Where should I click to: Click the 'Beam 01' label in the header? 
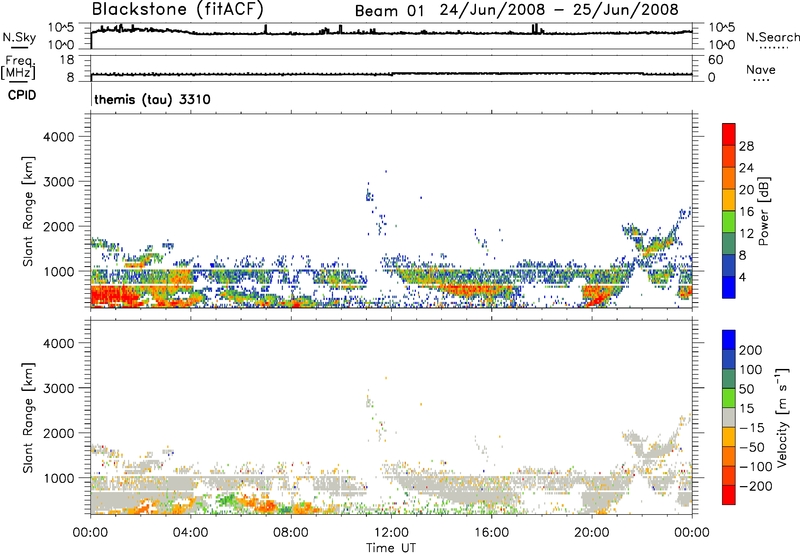pos(389,10)
